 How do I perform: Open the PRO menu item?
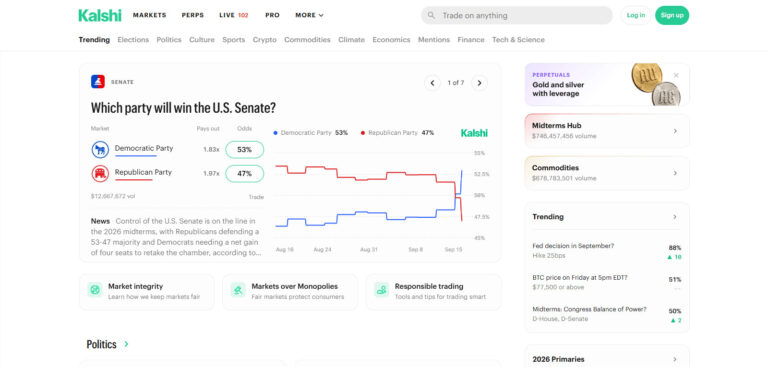(x=272, y=15)
